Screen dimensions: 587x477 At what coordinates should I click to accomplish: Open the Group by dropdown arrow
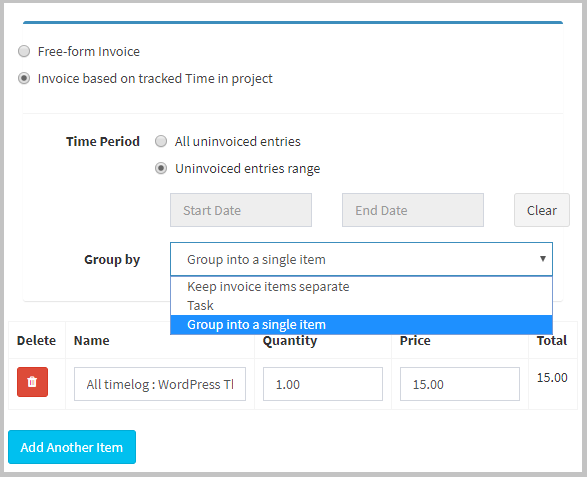[x=542, y=259]
